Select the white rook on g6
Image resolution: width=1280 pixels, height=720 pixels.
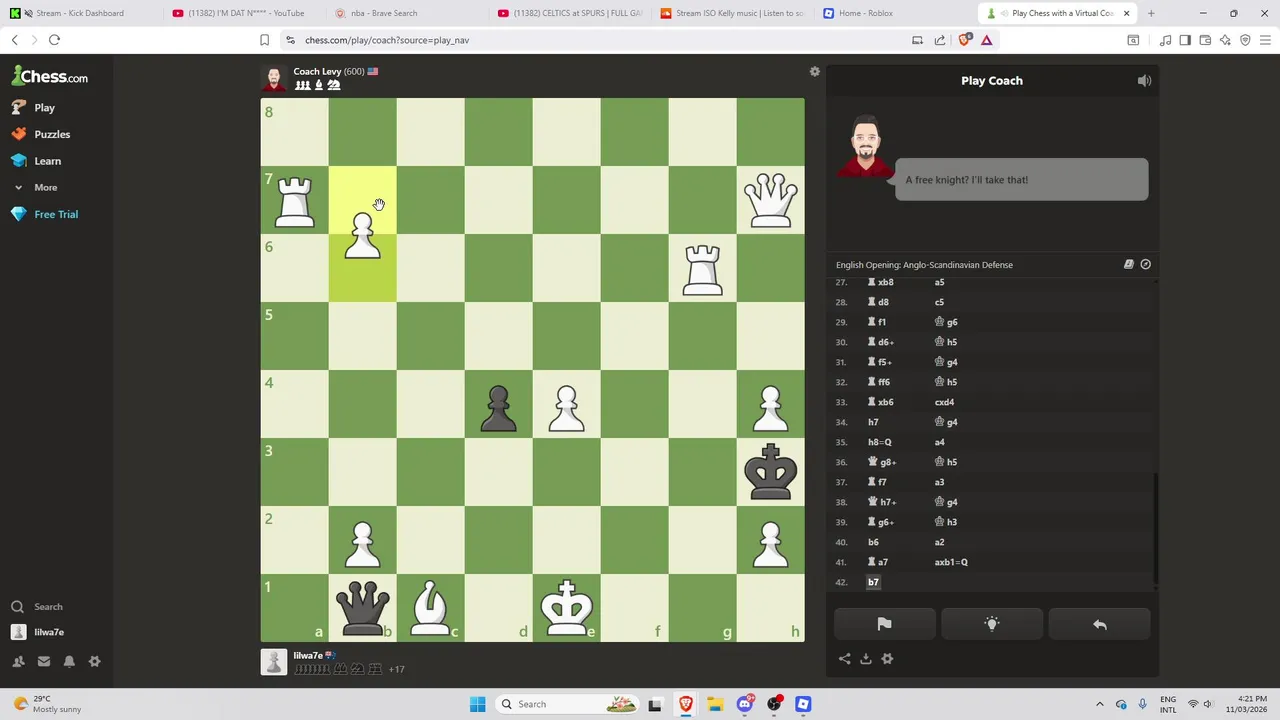pos(702,268)
